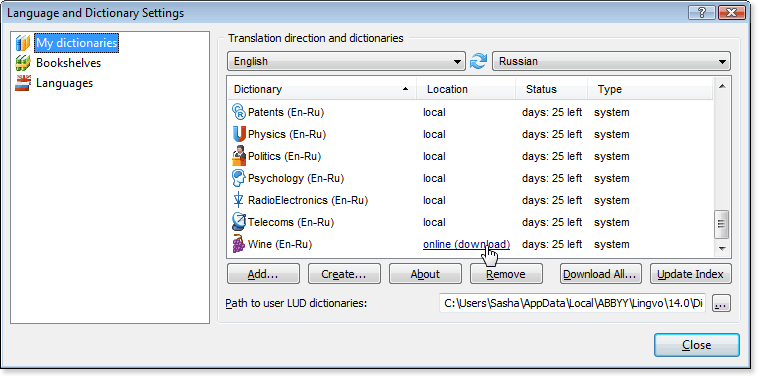The height and width of the screenshot is (376, 759).
Task: Click the days: 25 left status for Wine
Action: [x=552, y=244]
